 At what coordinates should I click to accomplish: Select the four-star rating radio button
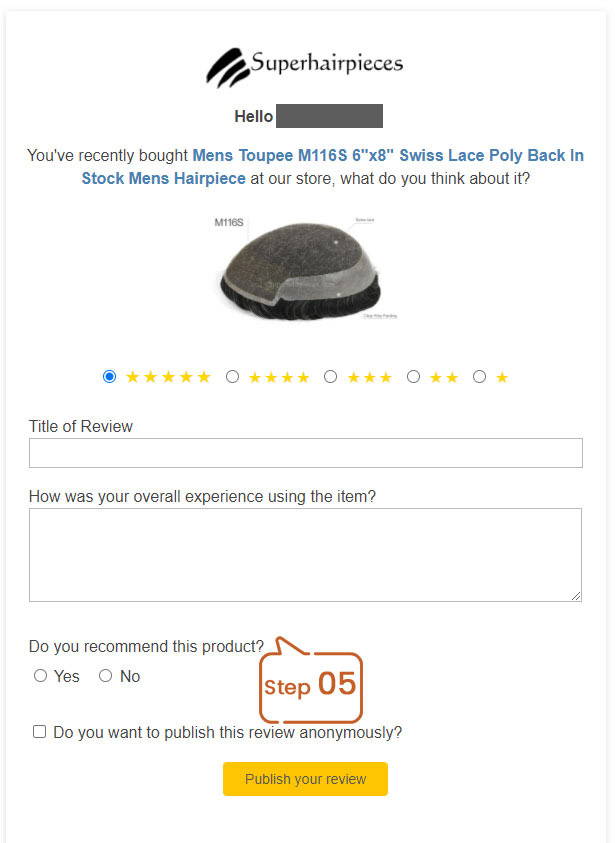point(232,376)
